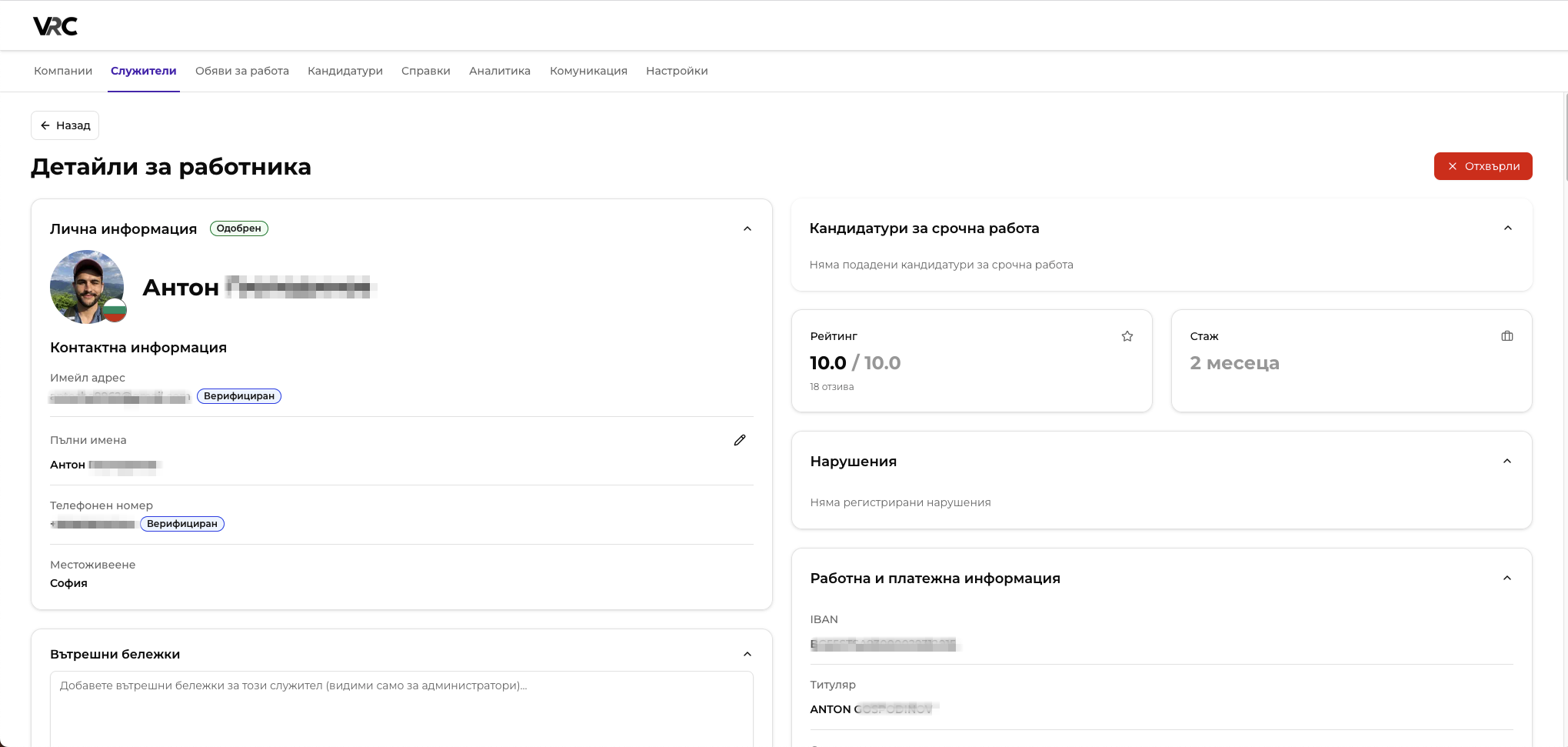Switch to the Компании tab
Image resolution: width=1568 pixels, height=747 pixels.
click(x=62, y=70)
